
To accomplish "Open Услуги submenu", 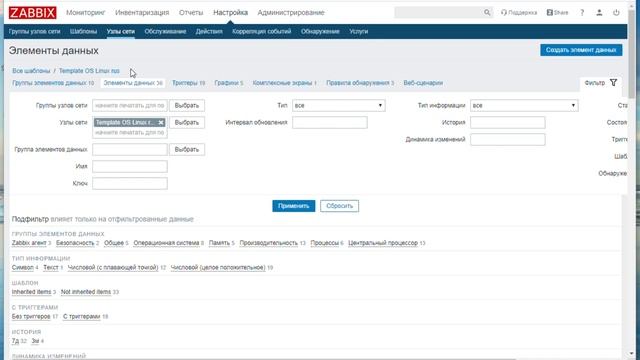I will (359, 31).
